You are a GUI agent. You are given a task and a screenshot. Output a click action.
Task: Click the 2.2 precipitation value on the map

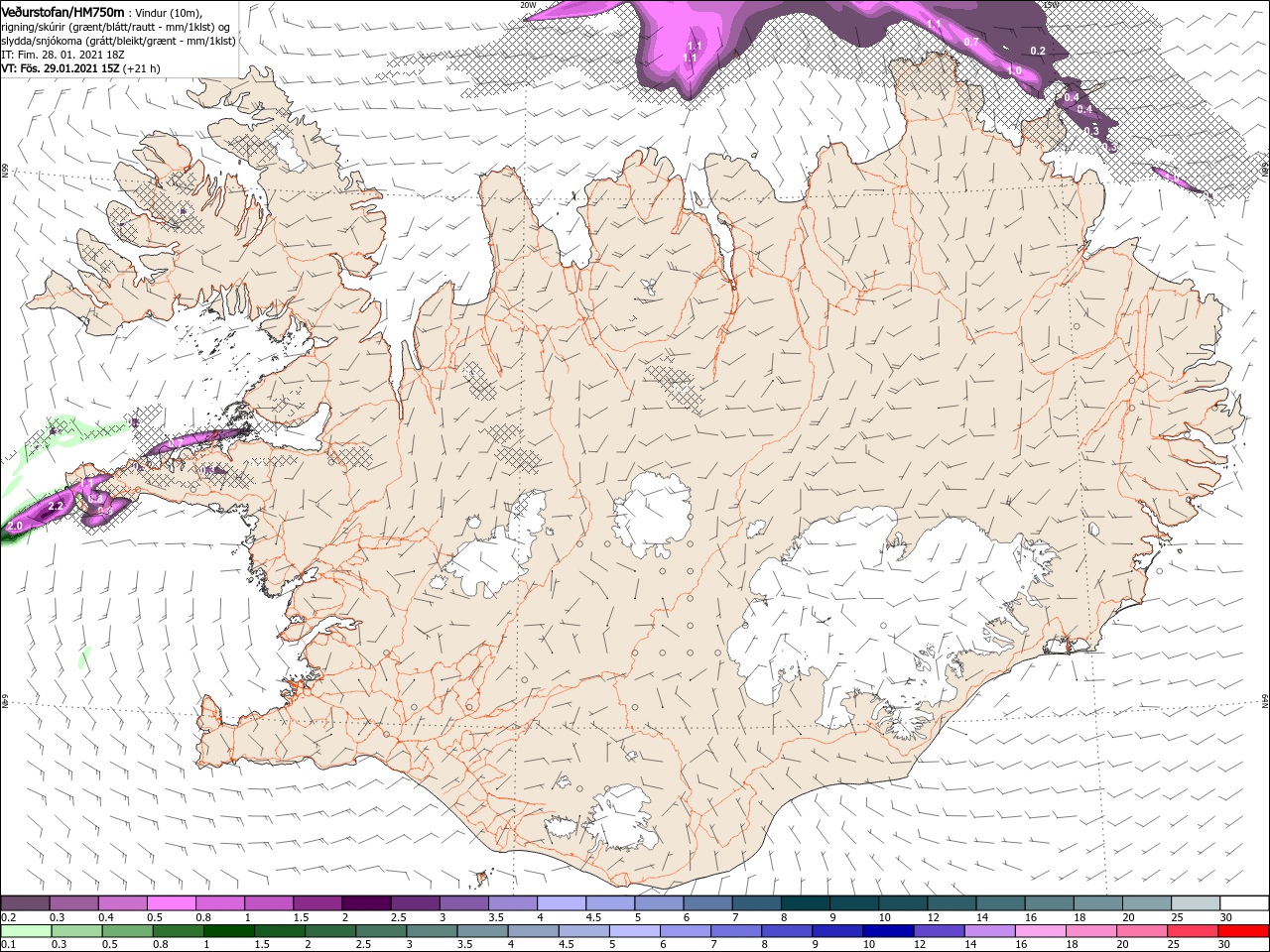[56, 507]
